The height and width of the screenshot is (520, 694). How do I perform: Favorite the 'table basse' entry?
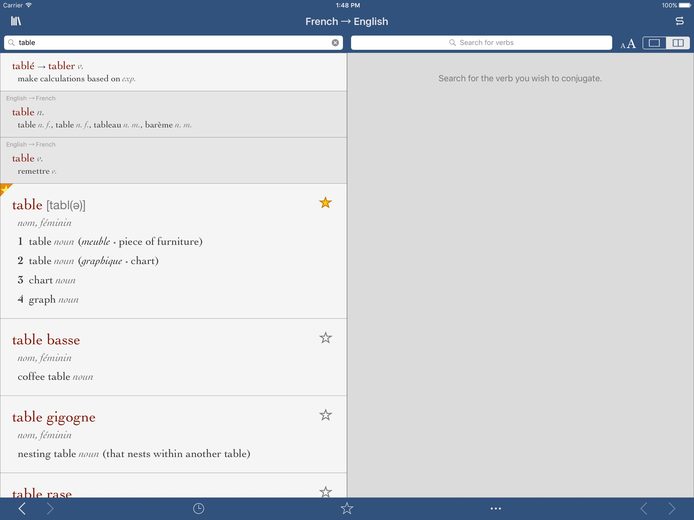(x=325, y=338)
